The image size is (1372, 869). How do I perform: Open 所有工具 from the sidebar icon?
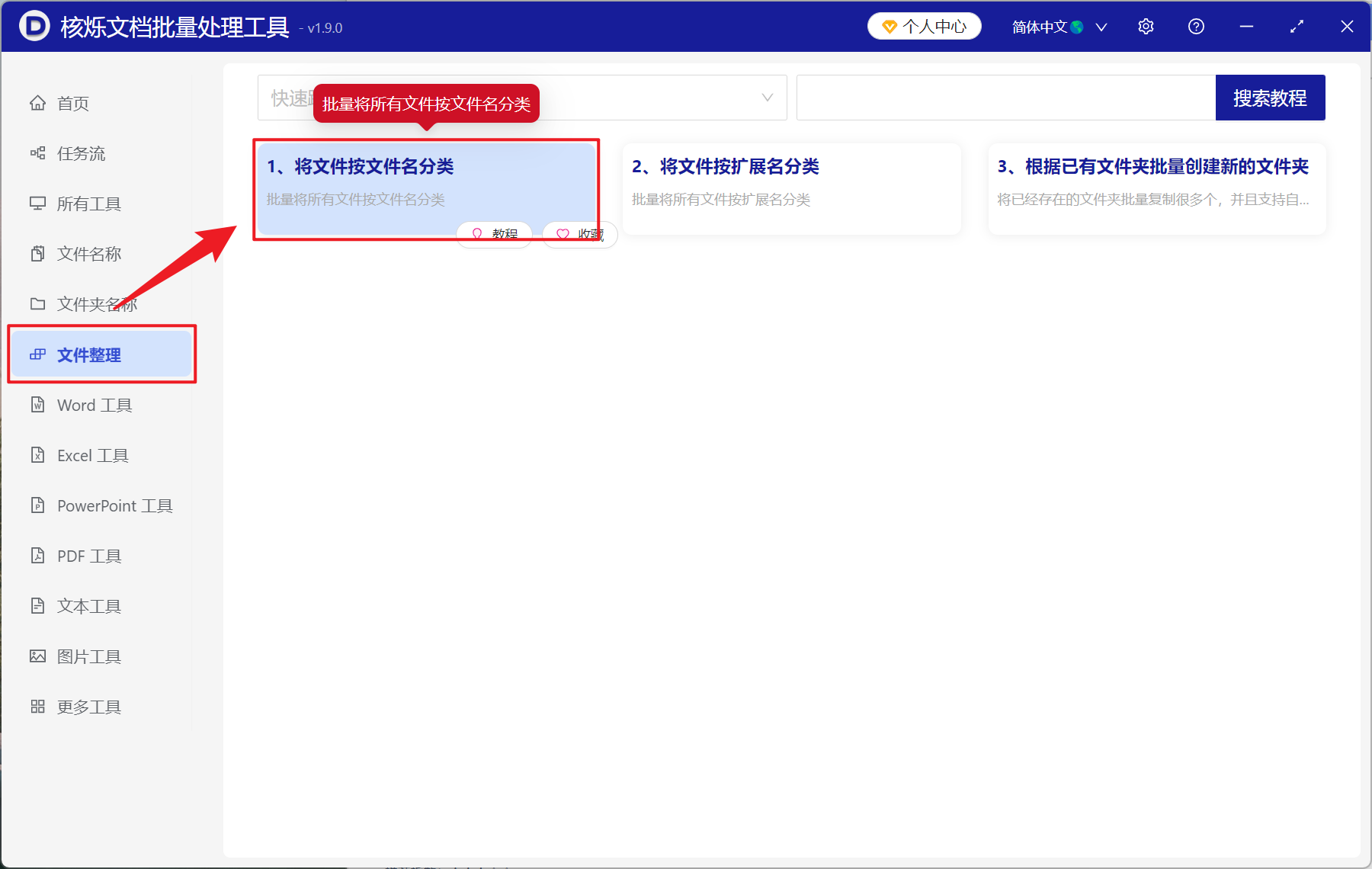[x=38, y=204]
